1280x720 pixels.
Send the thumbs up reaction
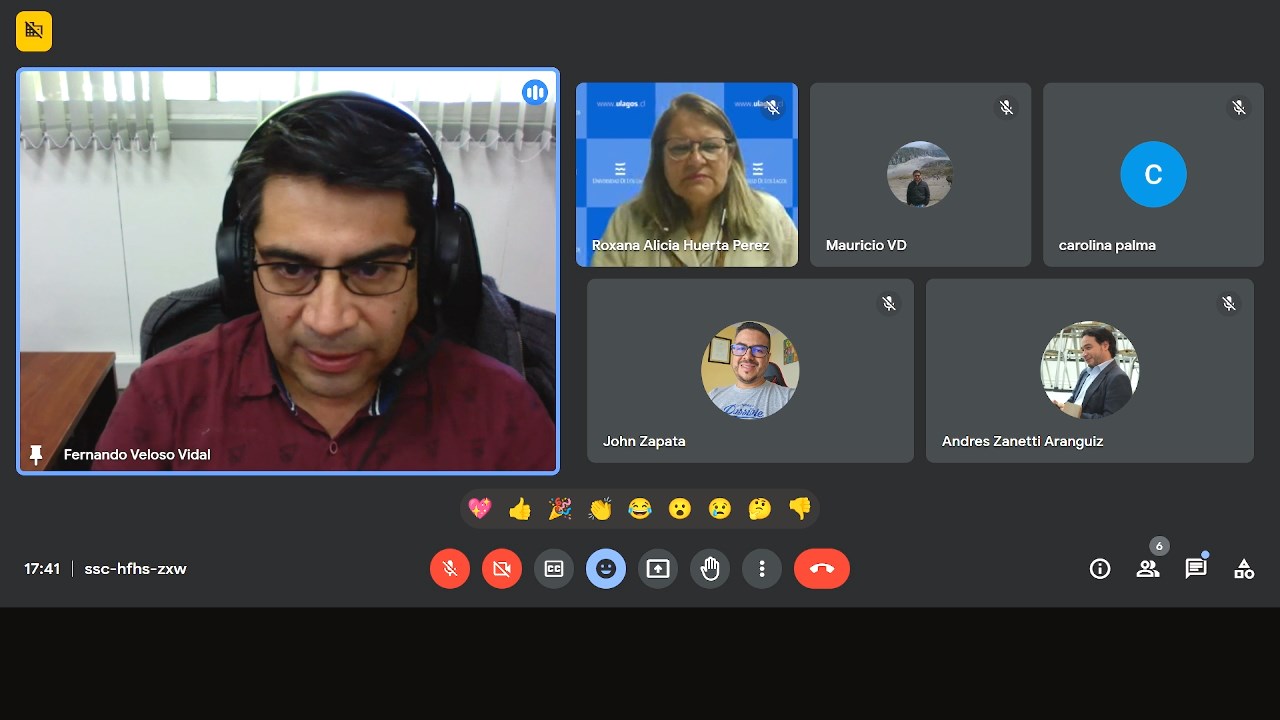click(x=520, y=509)
